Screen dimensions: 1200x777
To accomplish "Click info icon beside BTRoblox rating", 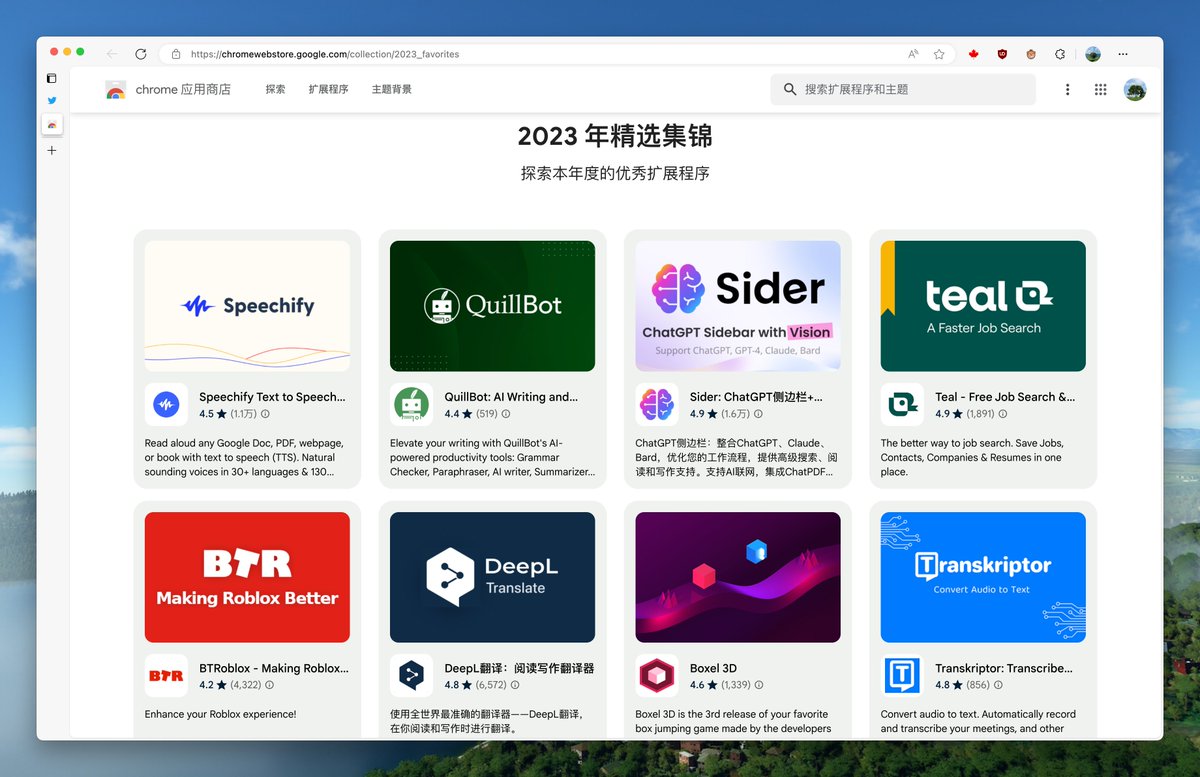I will pyautogui.click(x=269, y=685).
